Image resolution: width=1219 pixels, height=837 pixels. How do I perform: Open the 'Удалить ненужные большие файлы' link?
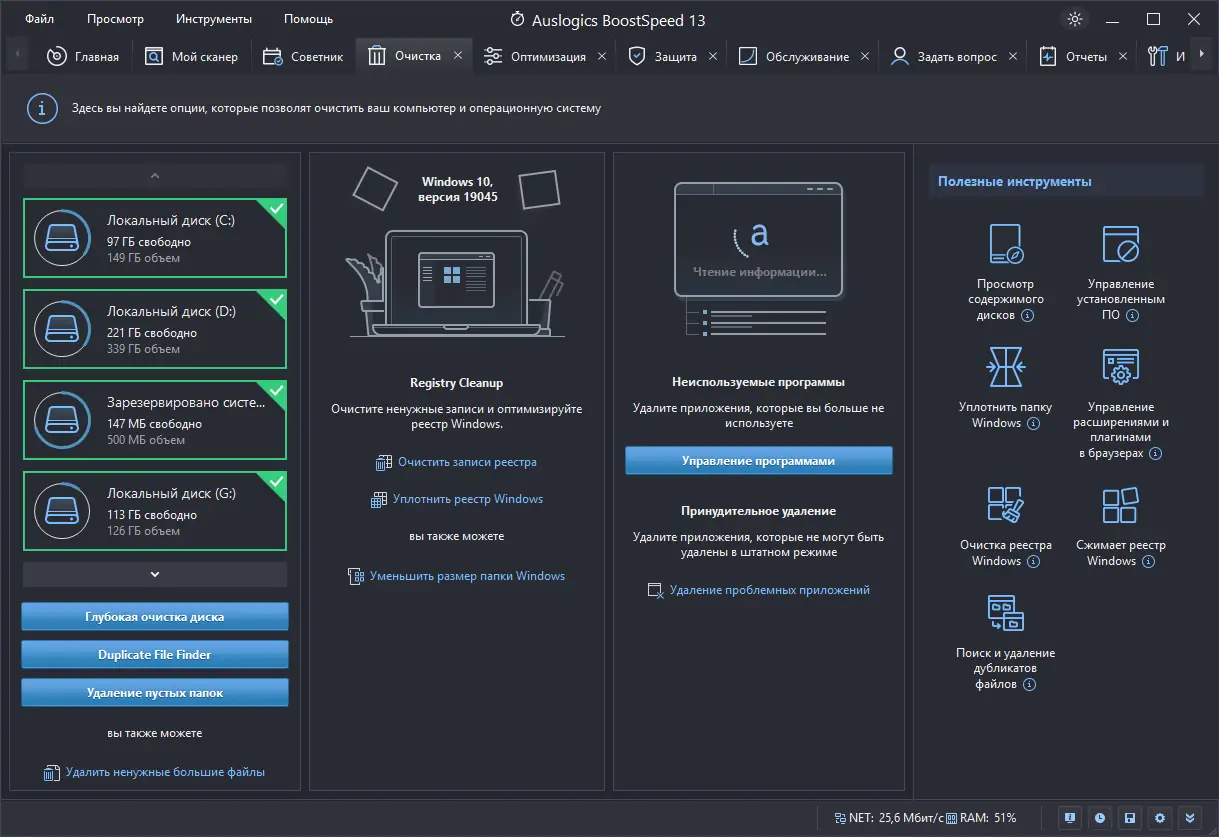[x=165, y=773]
